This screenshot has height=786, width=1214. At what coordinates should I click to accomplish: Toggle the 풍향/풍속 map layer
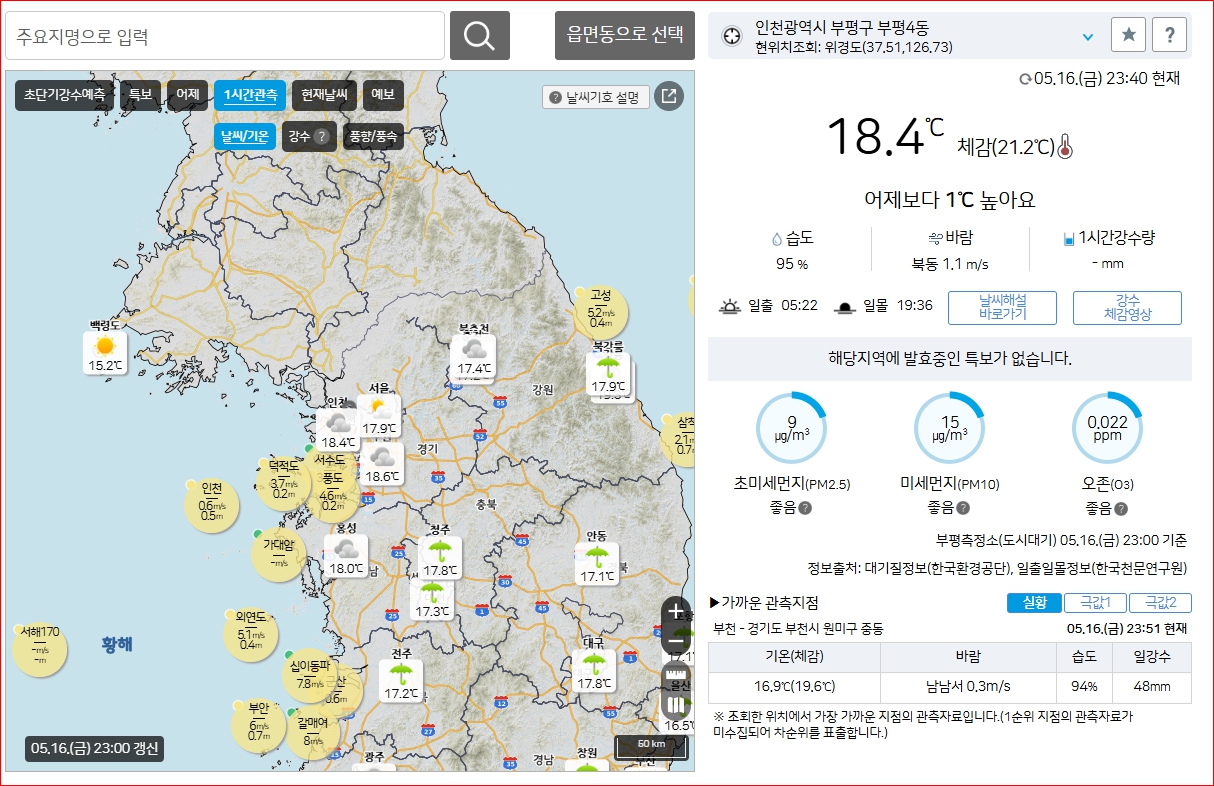(373, 137)
